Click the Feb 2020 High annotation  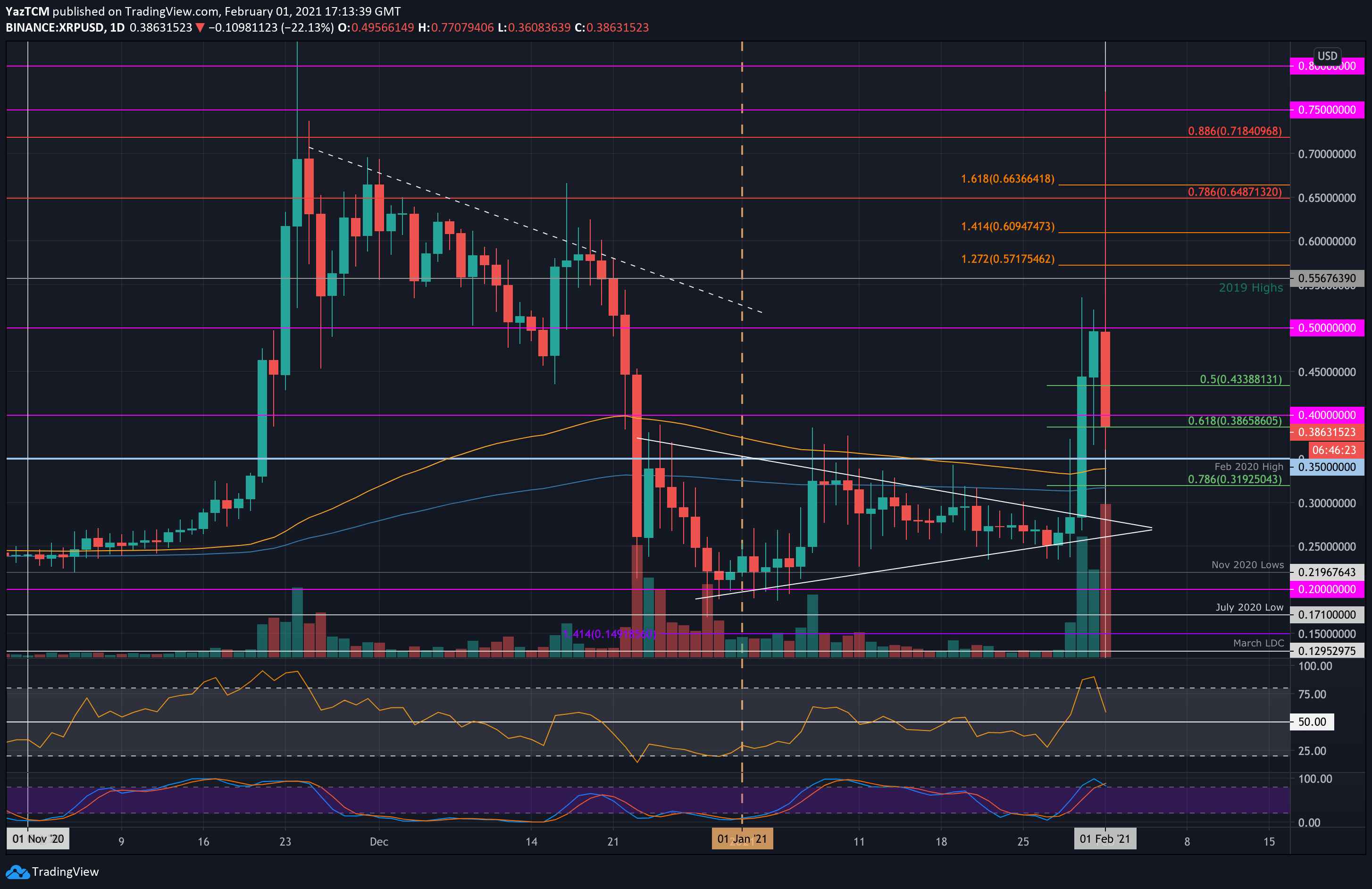click(1249, 466)
